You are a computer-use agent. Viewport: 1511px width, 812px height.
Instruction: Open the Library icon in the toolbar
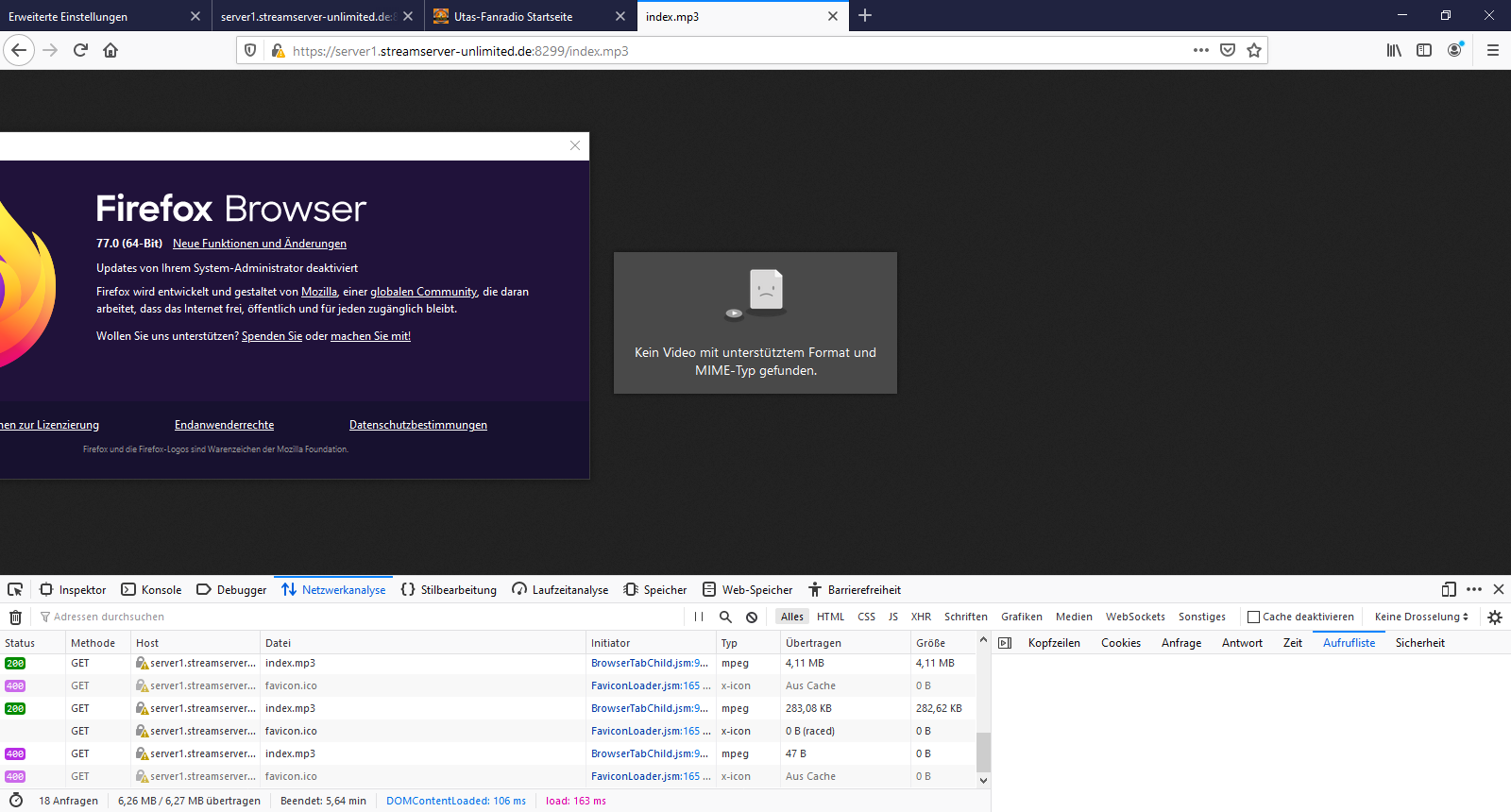(1393, 51)
